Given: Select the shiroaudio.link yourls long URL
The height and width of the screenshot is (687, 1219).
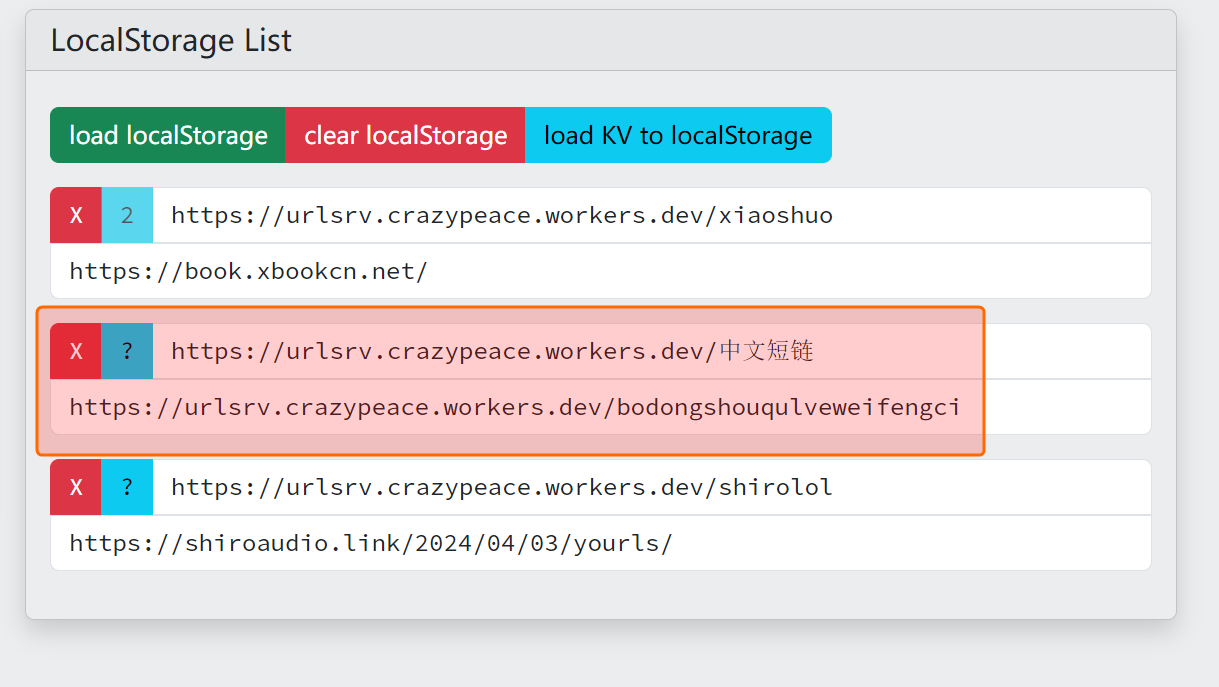Looking at the screenshot, I should click(370, 543).
